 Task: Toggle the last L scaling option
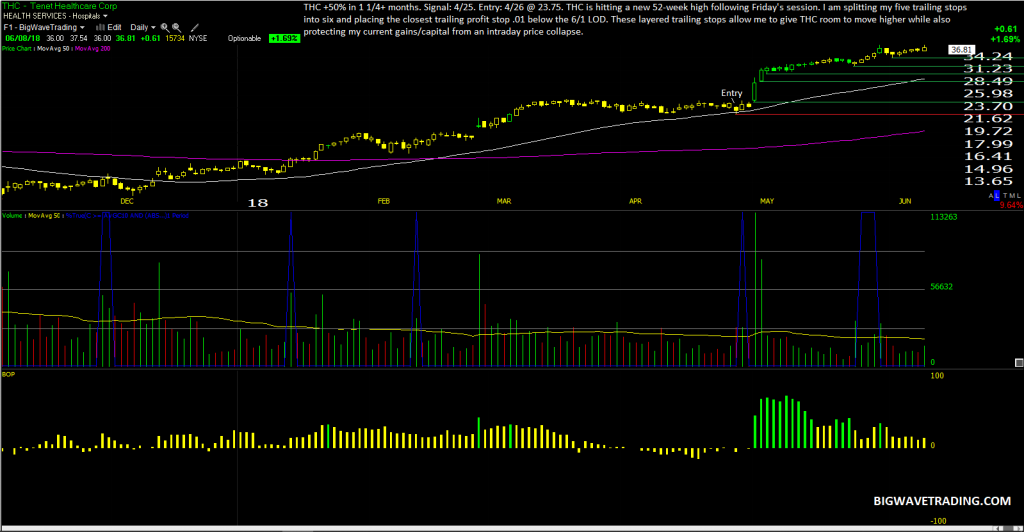coord(1019,196)
